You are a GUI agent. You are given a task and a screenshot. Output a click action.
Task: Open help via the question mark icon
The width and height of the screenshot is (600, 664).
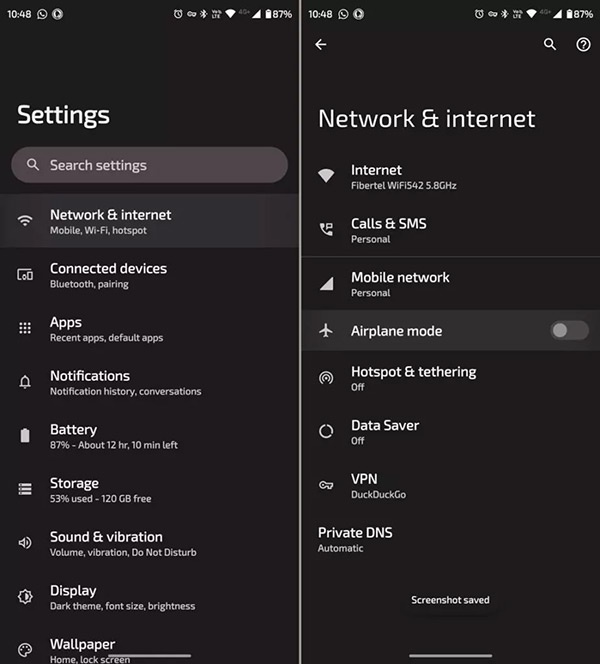point(584,45)
